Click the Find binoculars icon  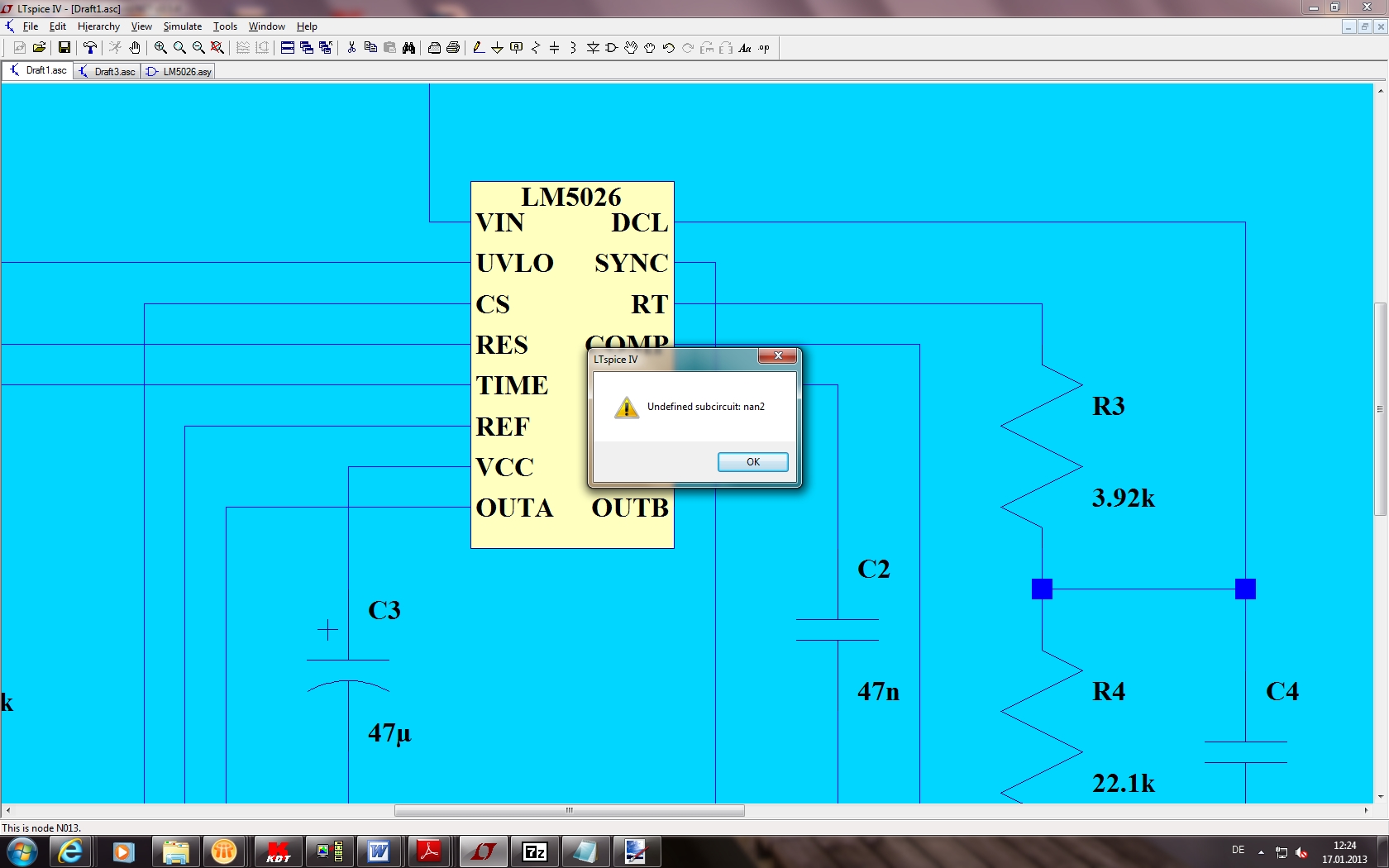coord(408,48)
